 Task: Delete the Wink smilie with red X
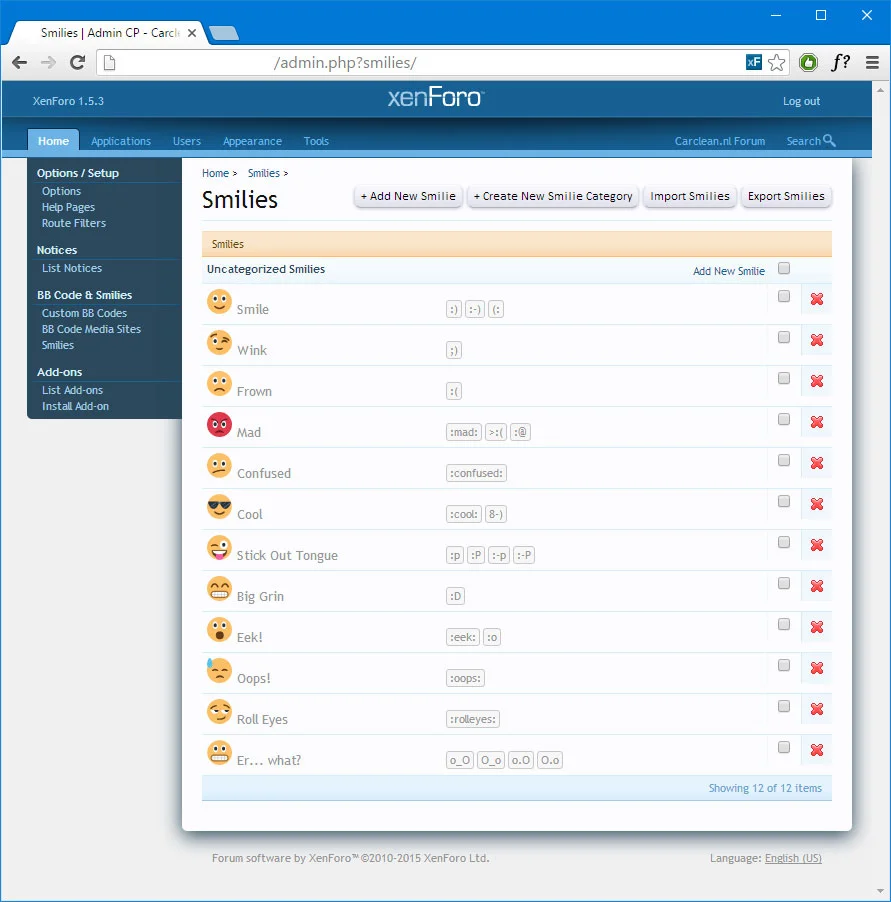(x=816, y=340)
